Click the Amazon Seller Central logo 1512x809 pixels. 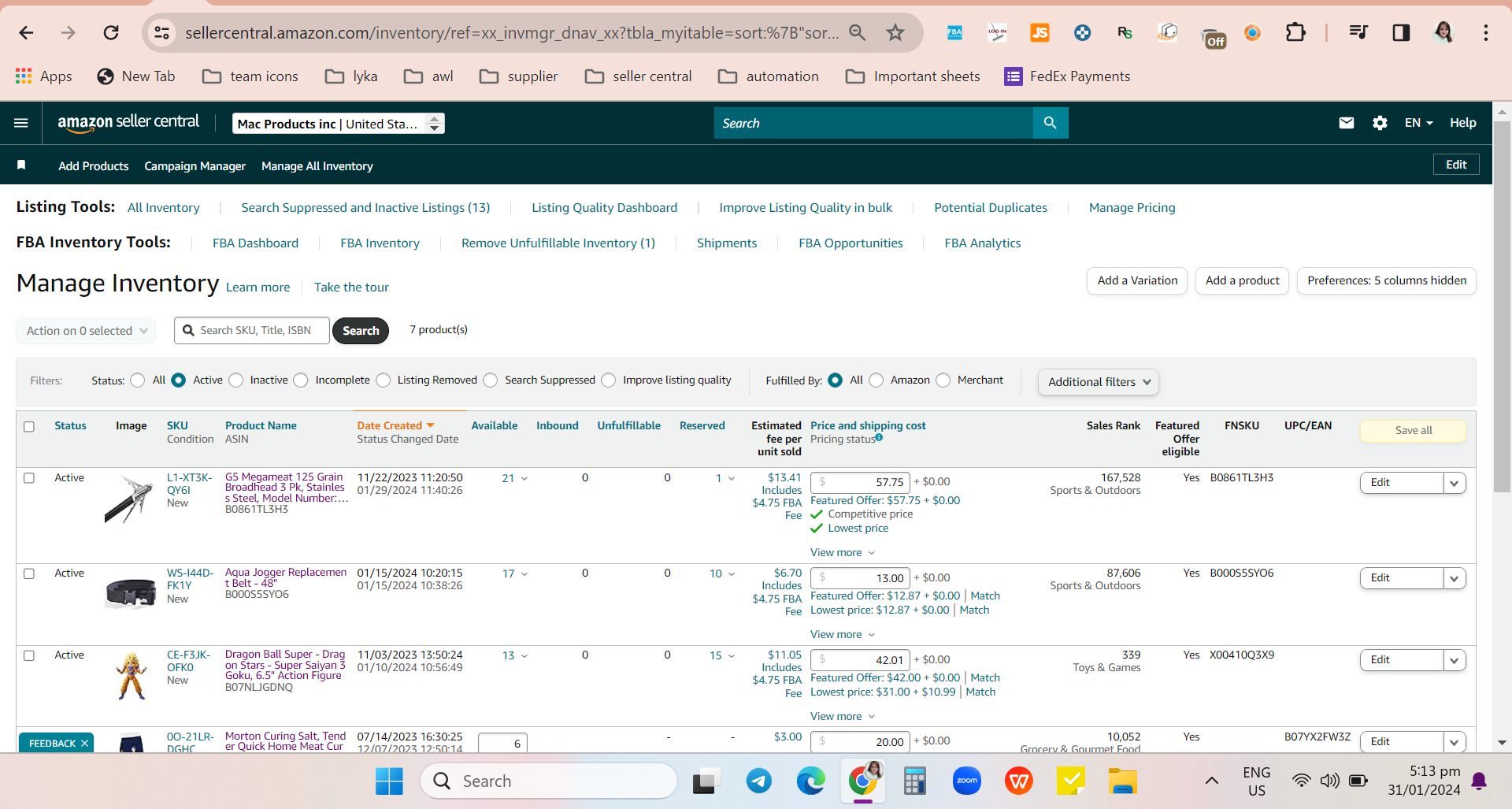[x=128, y=122]
